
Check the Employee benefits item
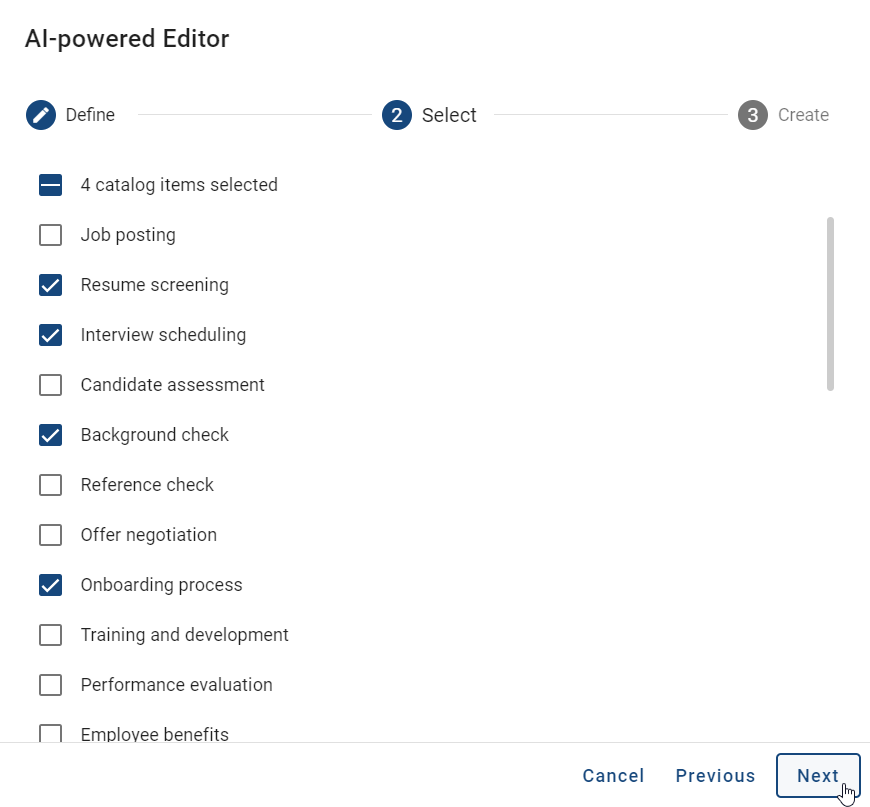point(50,733)
